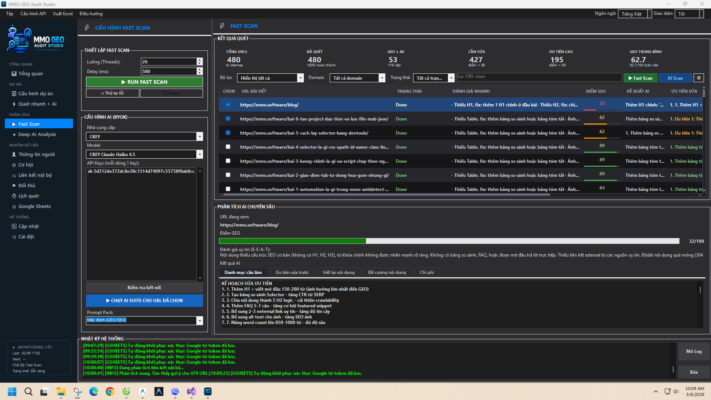Open Visual Studio from taskbar
This screenshot has height=400, width=711.
191,391
